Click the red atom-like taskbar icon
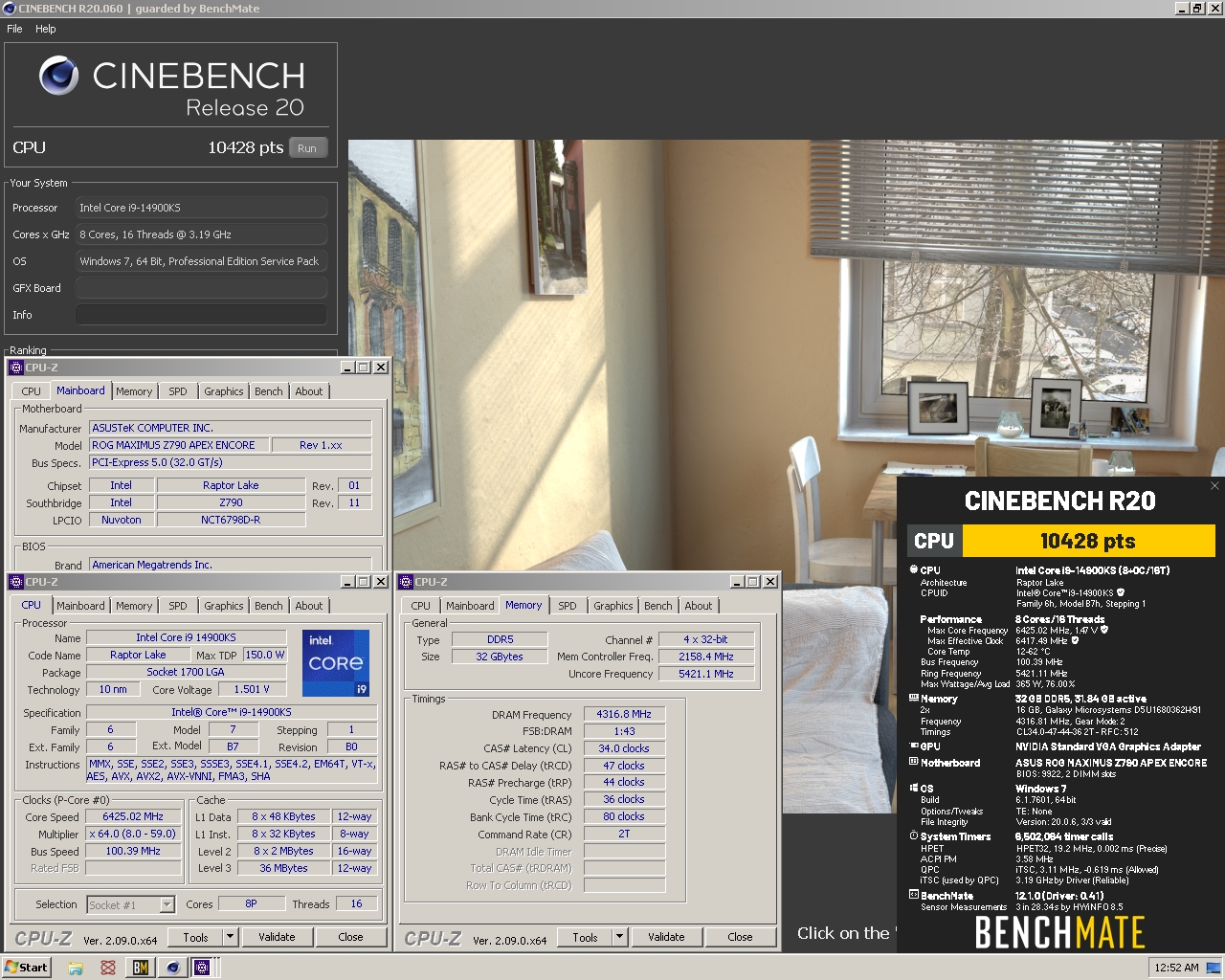Screen dimensions: 1225x980 [x=108, y=968]
